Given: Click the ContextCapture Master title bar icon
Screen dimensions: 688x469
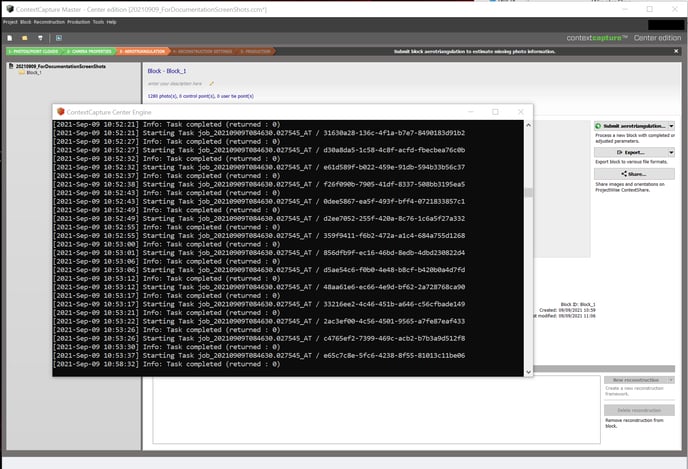Looking at the screenshot, I should point(10,9).
